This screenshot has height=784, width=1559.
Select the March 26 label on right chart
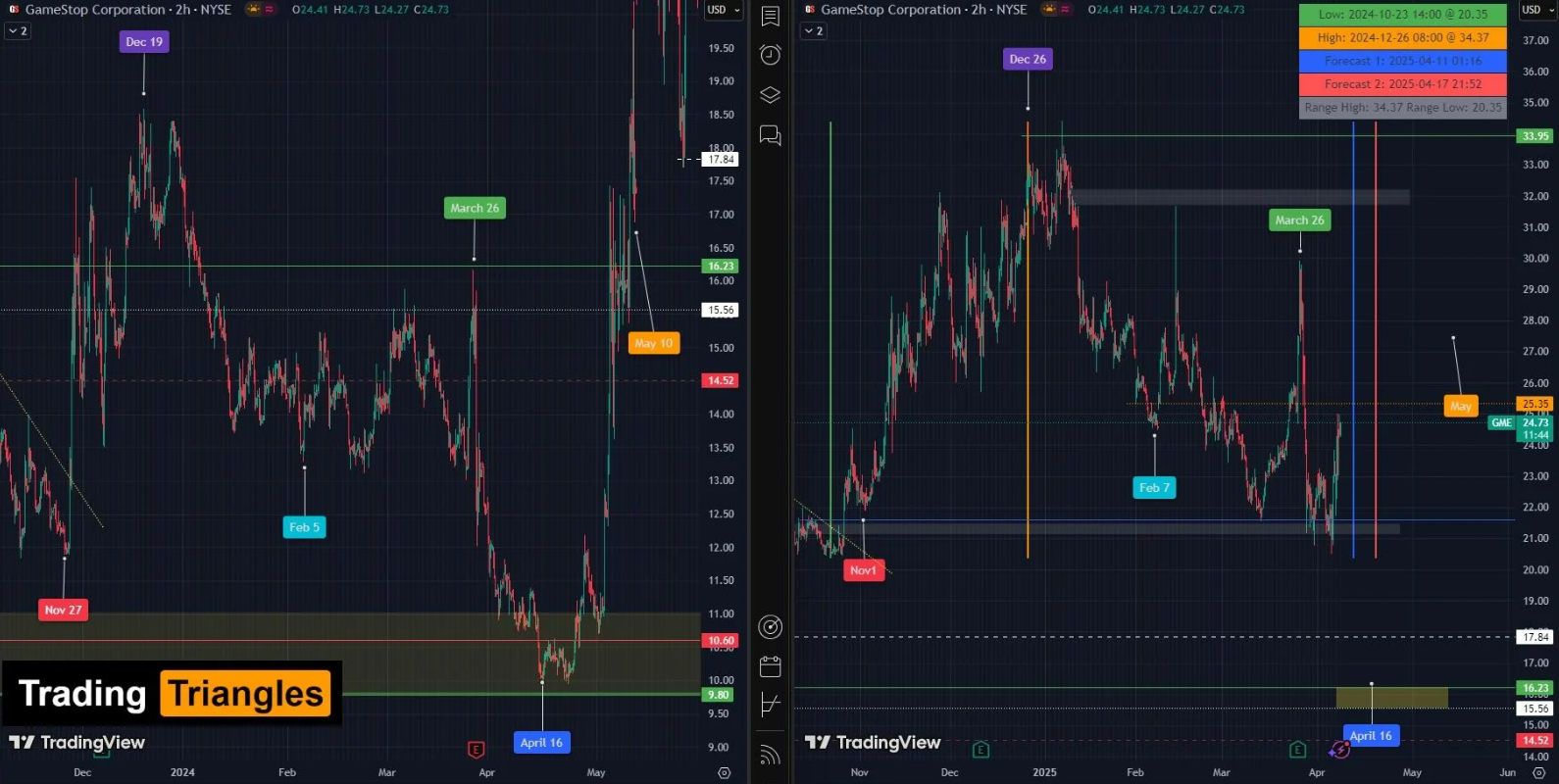click(1299, 220)
